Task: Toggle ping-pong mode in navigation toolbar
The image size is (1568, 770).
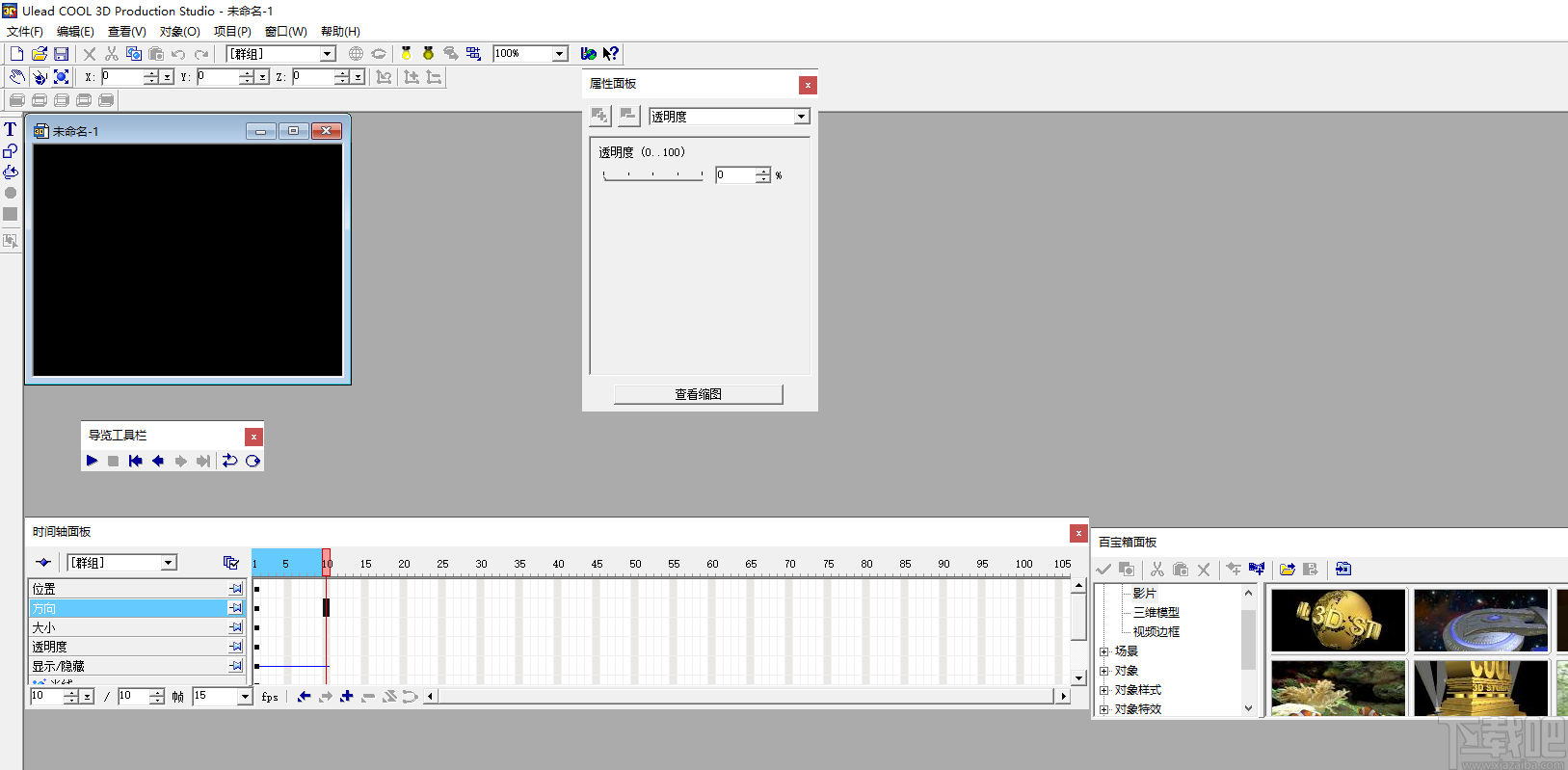Action: pyautogui.click(x=252, y=461)
